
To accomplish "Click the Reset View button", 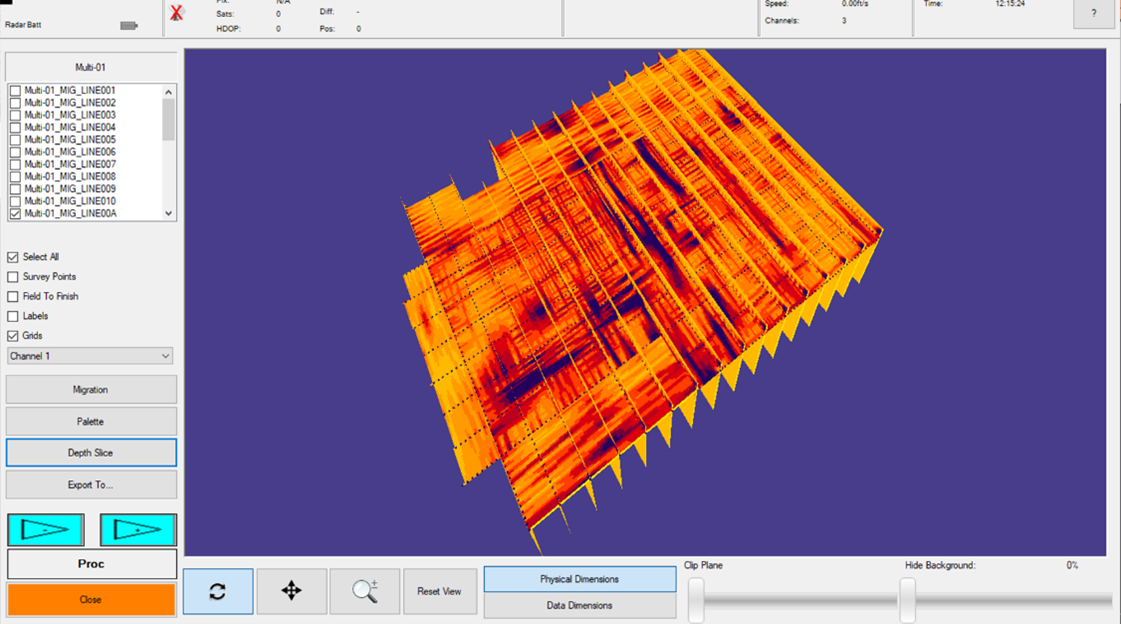I will [440, 591].
